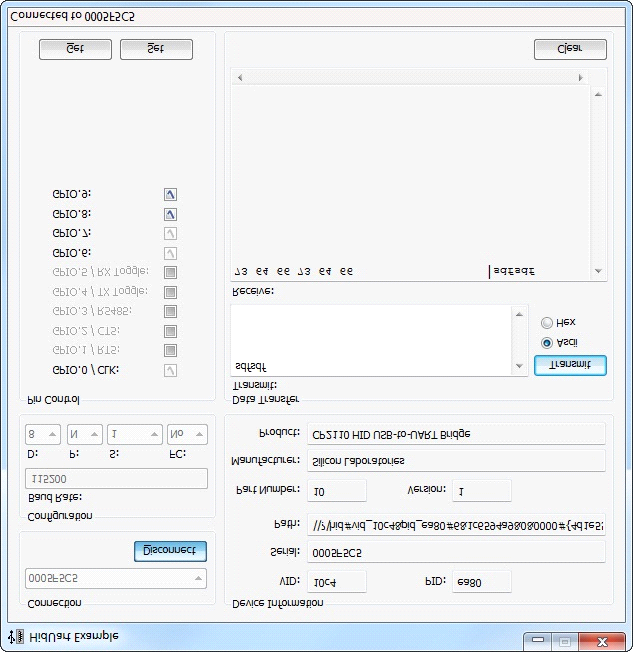Toggle the GPIO.8 checkbox
Screen dimensions: 633x652
(x=170, y=214)
